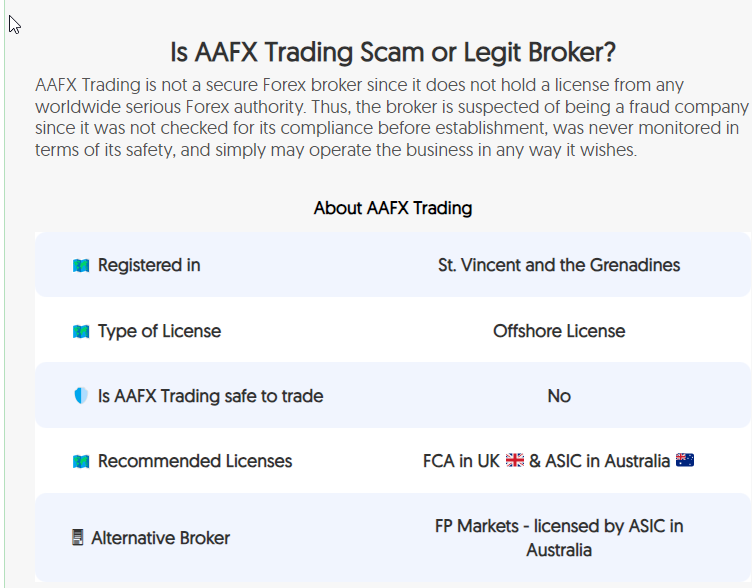Image resolution: width=752 pixels, height=588 pixels.
Task: Click Is AAFX Trading safe to trade label
Action: [x=211, y=396]
